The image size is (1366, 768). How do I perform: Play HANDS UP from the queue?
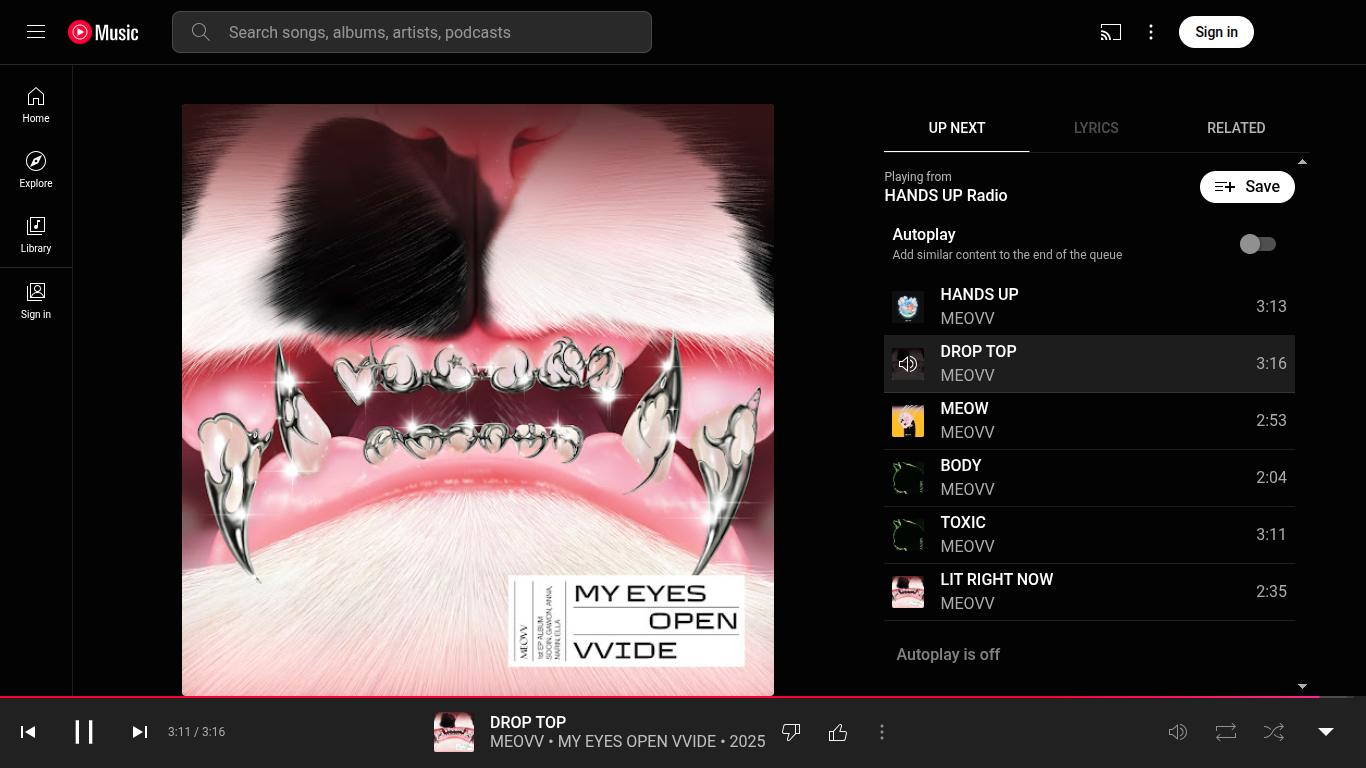pos(1089,307)
